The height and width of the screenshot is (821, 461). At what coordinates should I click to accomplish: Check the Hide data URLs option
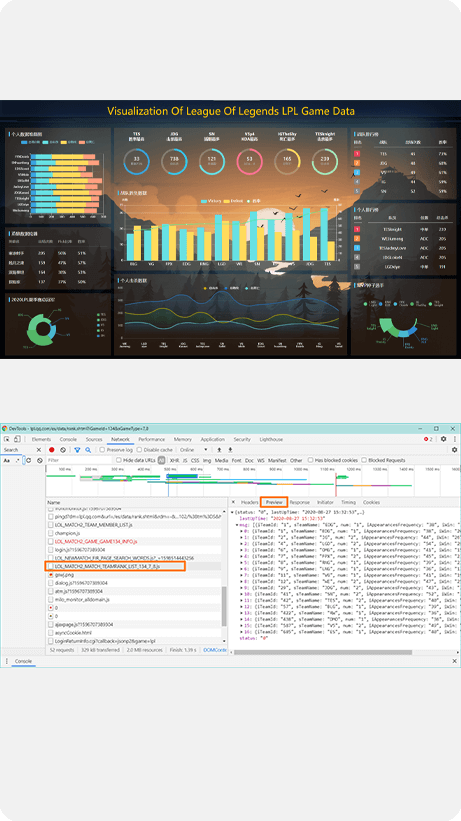[x=119, y=460]
